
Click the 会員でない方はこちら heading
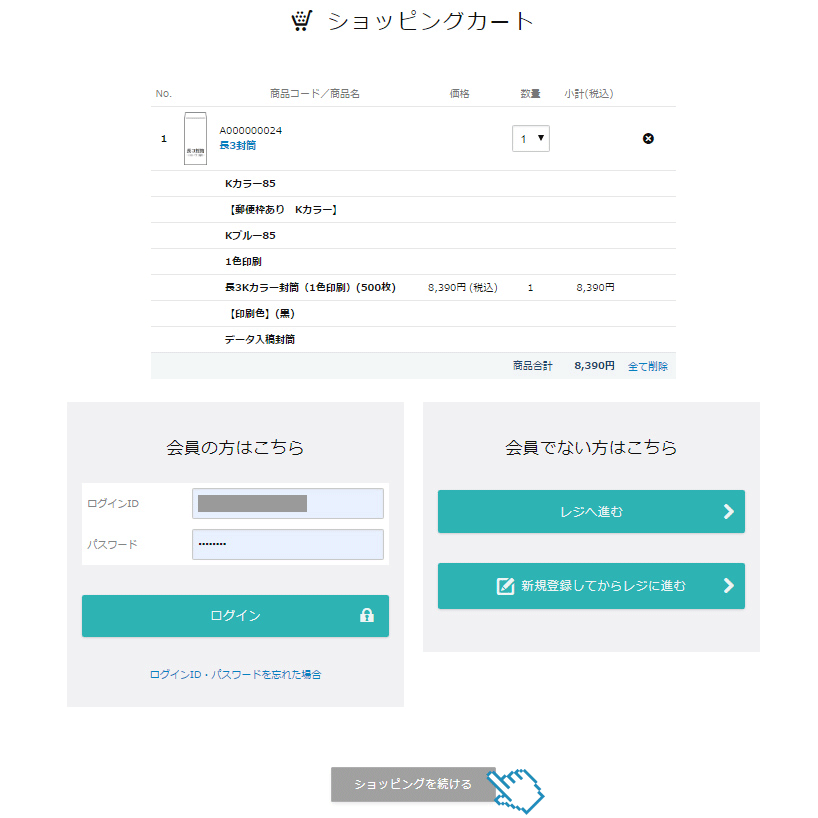[591, 448]
